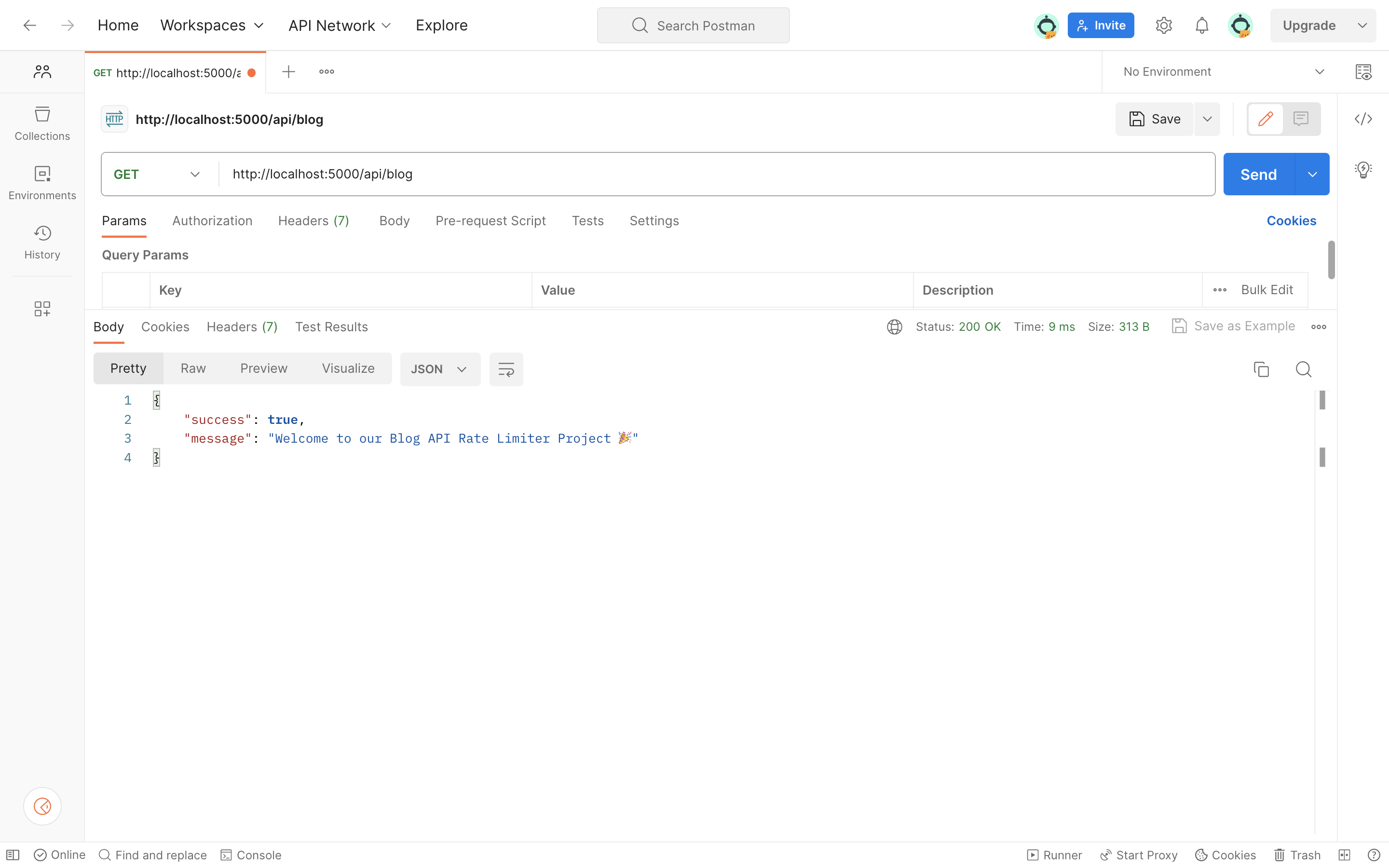1389x868 pixels.
Task: Click the Invite button
Action: [1100, 25]
